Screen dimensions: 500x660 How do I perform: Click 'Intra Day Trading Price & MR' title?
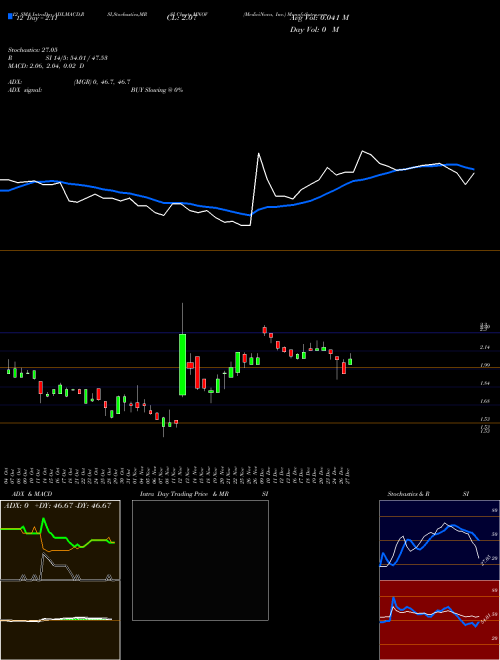(184, 494)
